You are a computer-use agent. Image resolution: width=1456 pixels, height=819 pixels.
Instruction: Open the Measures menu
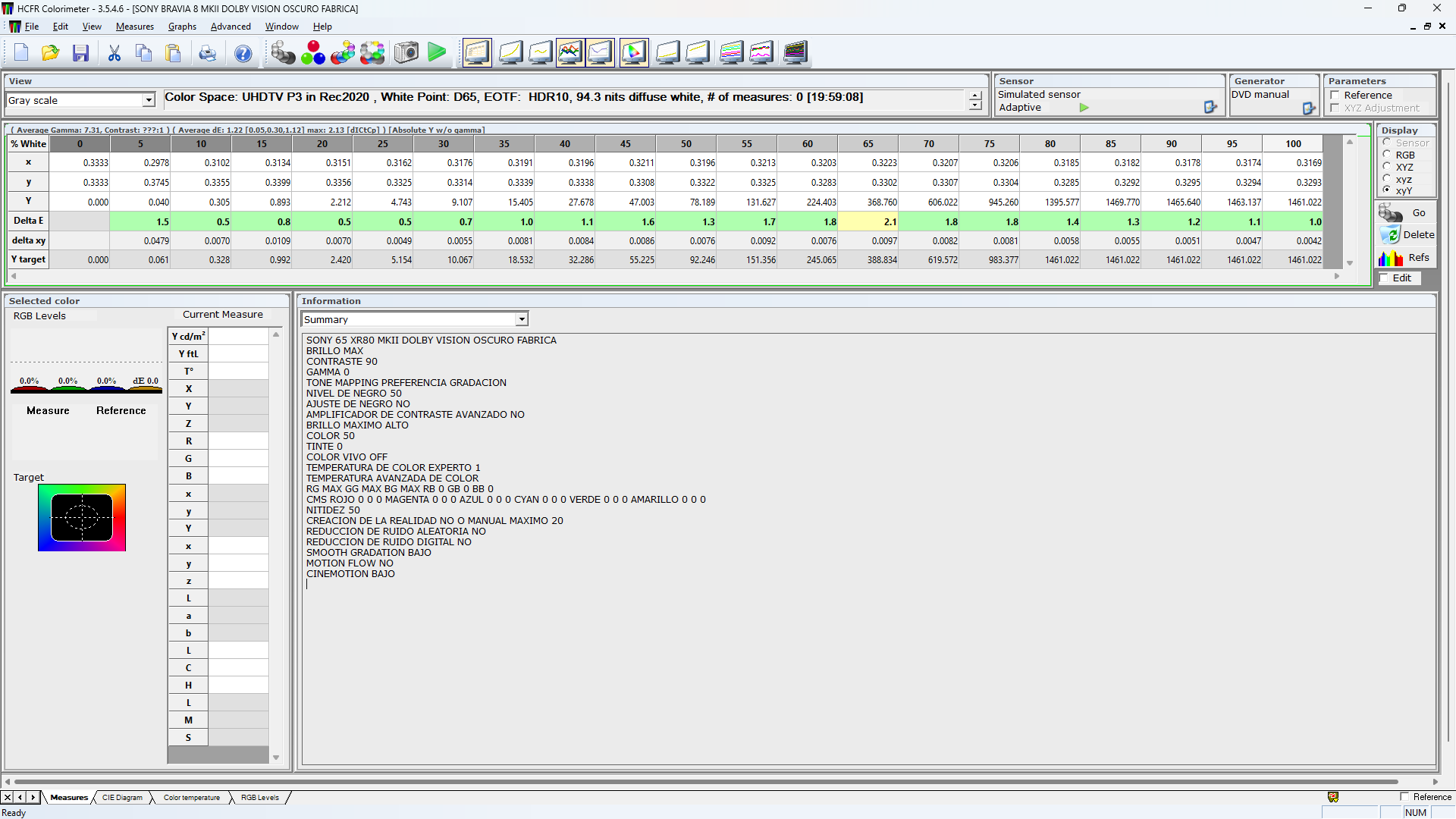pyautogui.click(x=134, y=27)
